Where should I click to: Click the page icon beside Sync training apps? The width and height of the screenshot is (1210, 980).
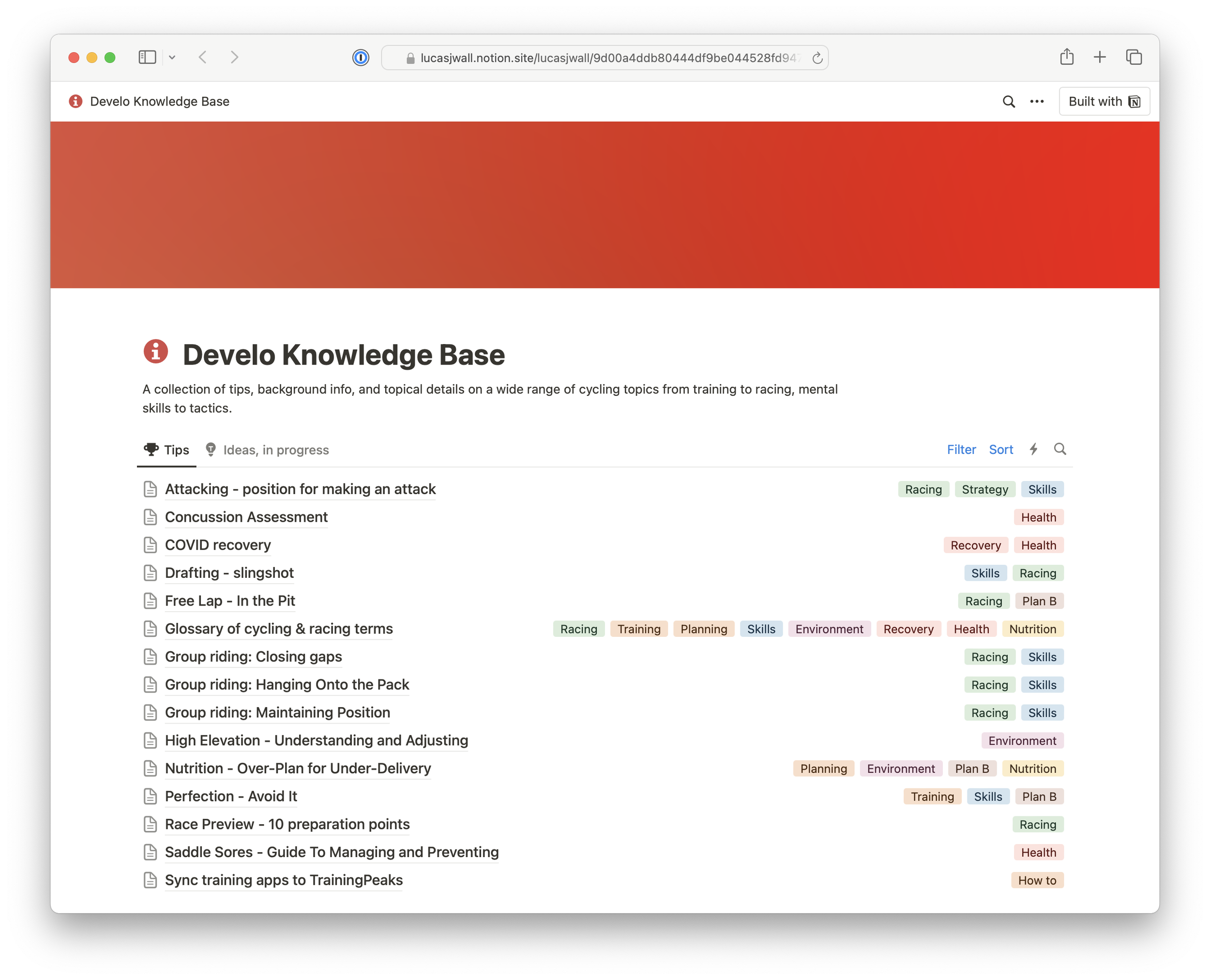coord(150,881)
